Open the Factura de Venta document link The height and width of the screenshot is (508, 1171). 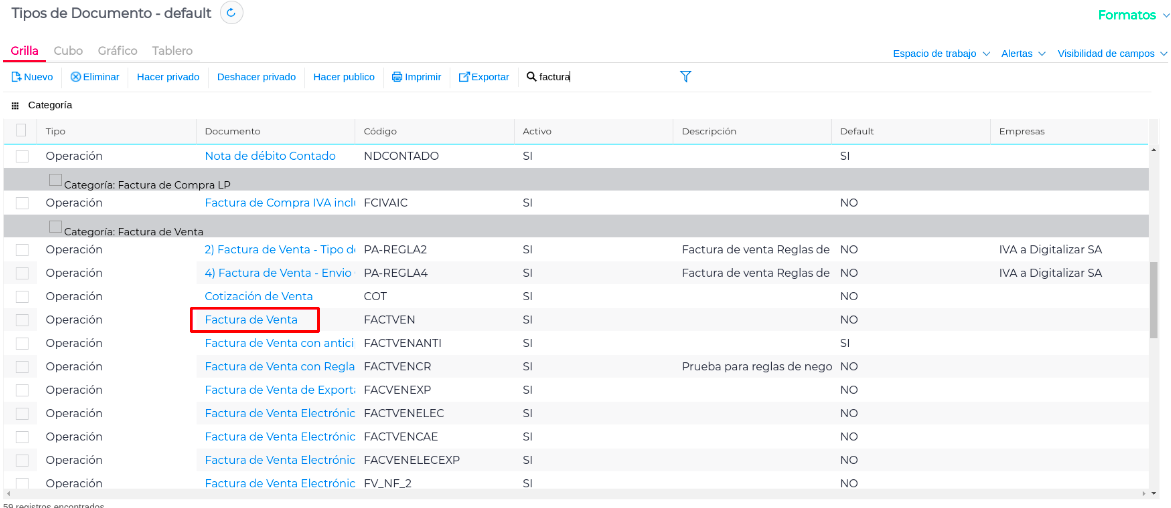(251, 320)
